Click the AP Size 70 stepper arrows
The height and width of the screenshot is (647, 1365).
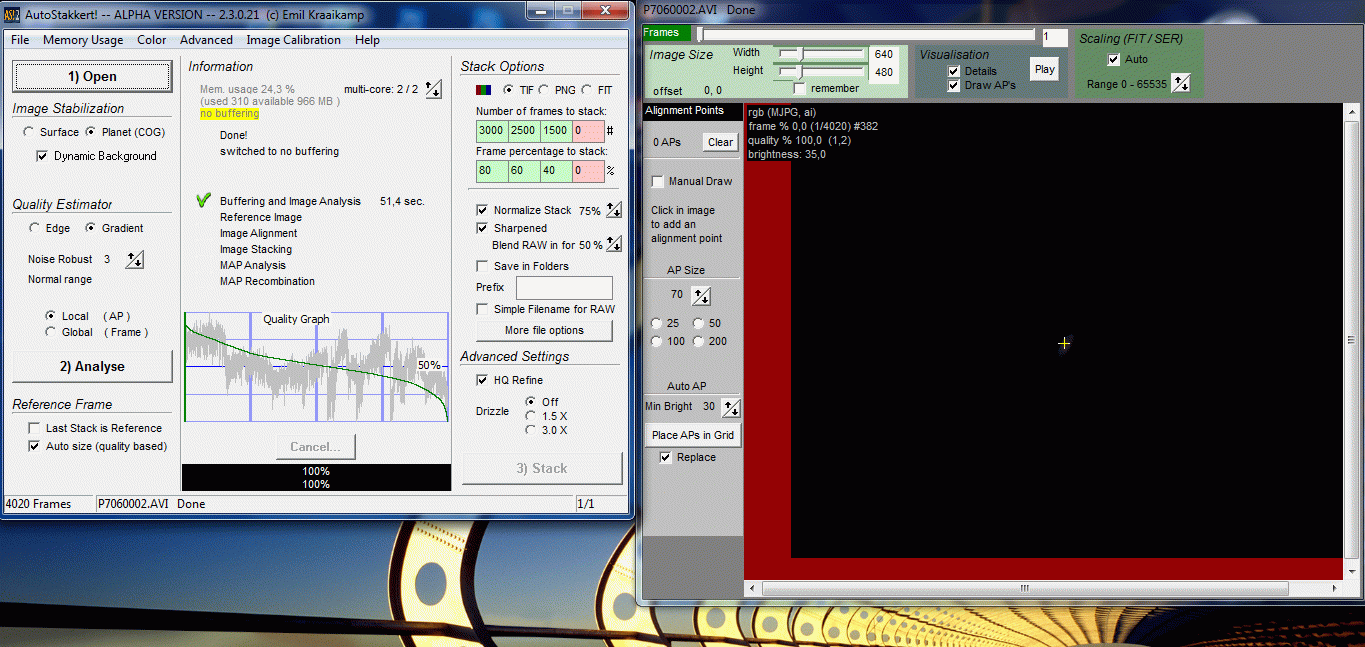[x=701, y=296]
